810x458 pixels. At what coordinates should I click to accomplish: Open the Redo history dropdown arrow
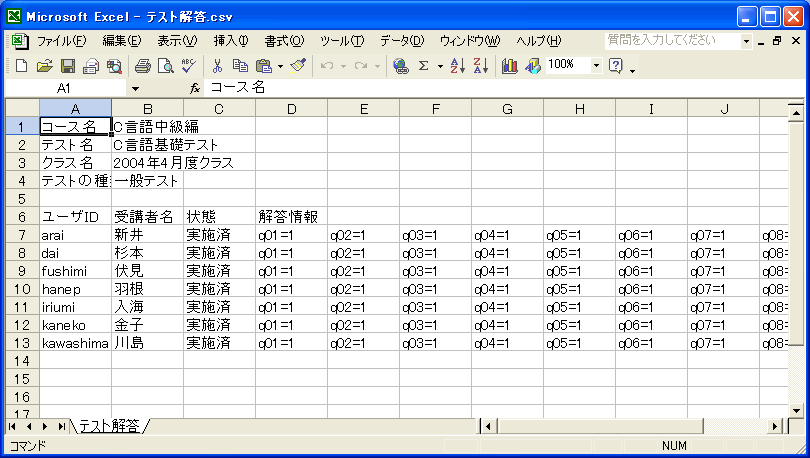coord(378,66)
